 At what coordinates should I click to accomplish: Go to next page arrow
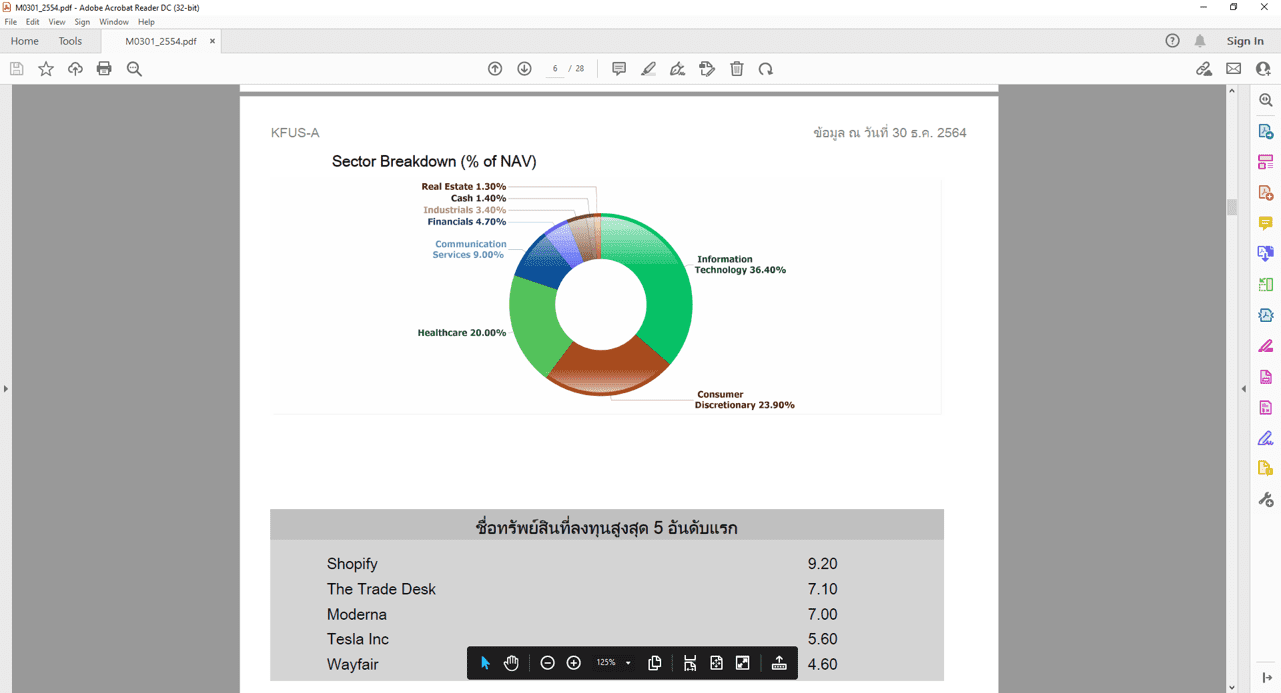[x=524, y=69]
